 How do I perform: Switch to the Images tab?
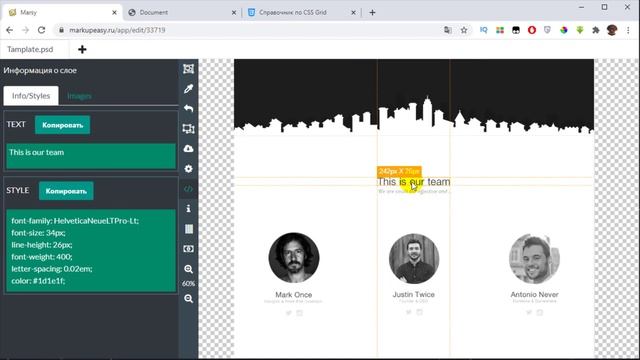79,96
